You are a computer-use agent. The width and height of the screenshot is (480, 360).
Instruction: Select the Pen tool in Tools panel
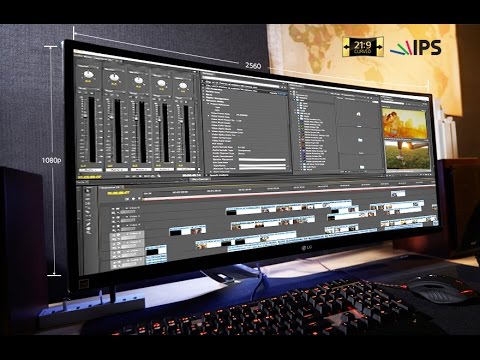click(x=88, y=225)
